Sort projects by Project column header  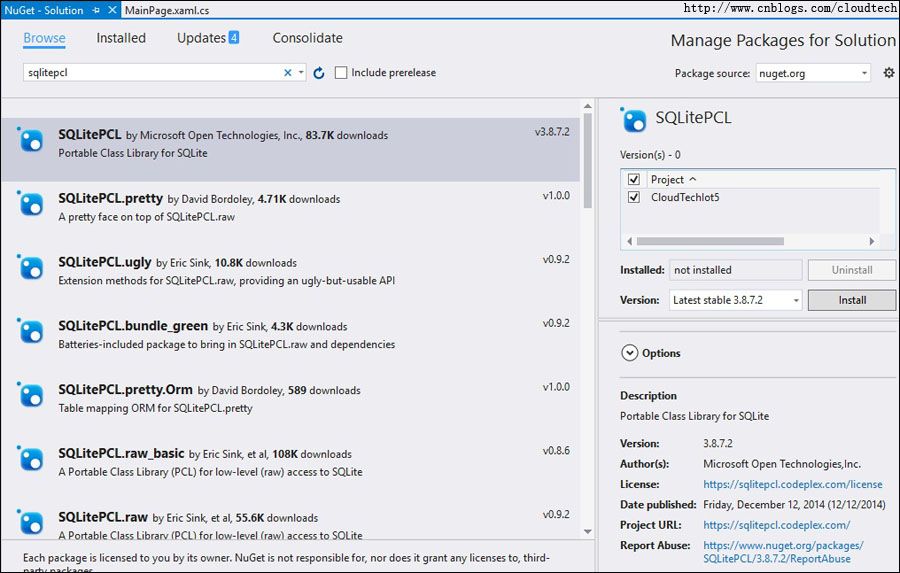673,179
